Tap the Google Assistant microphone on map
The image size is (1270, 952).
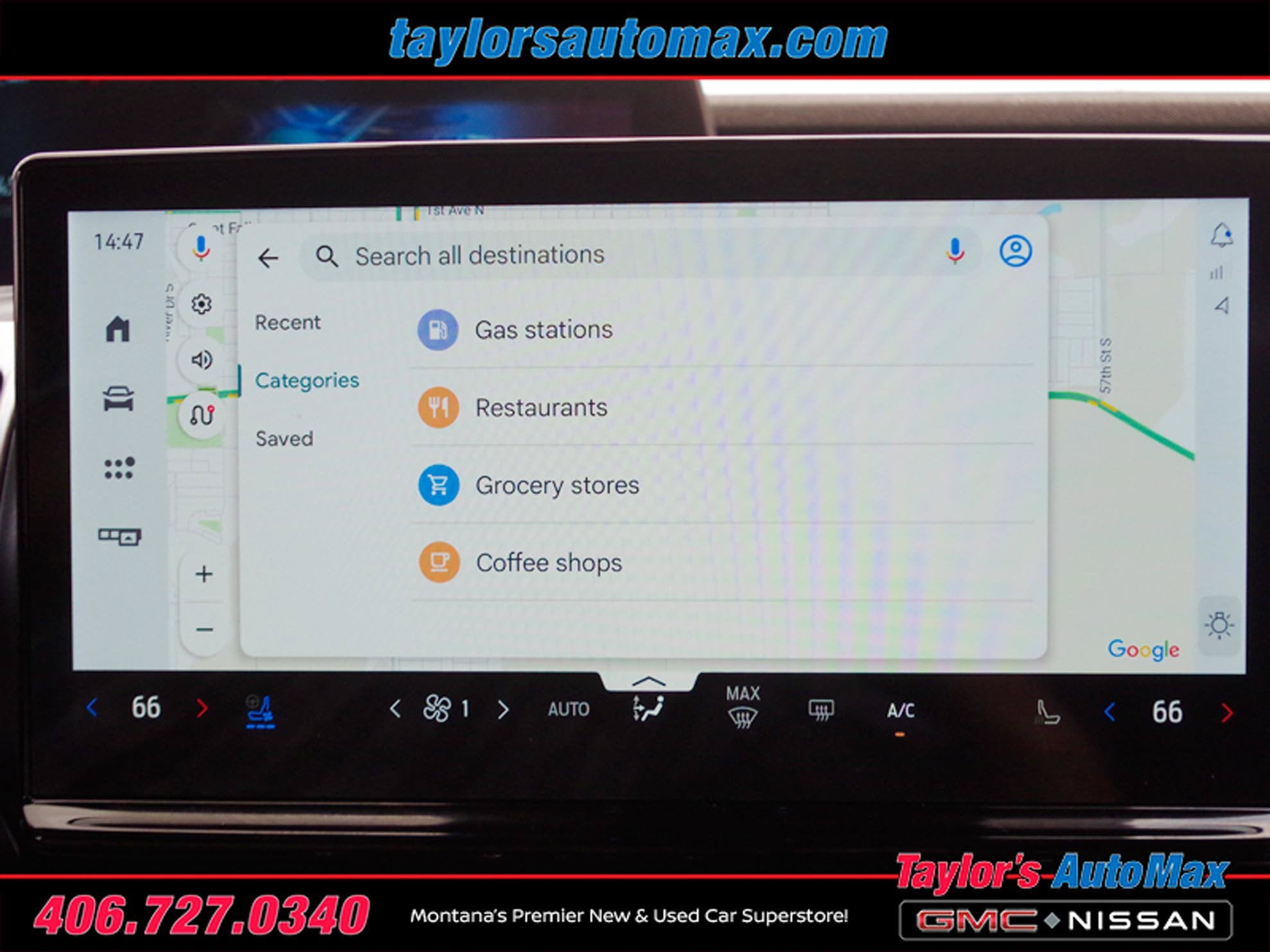(x=201, y=248)
